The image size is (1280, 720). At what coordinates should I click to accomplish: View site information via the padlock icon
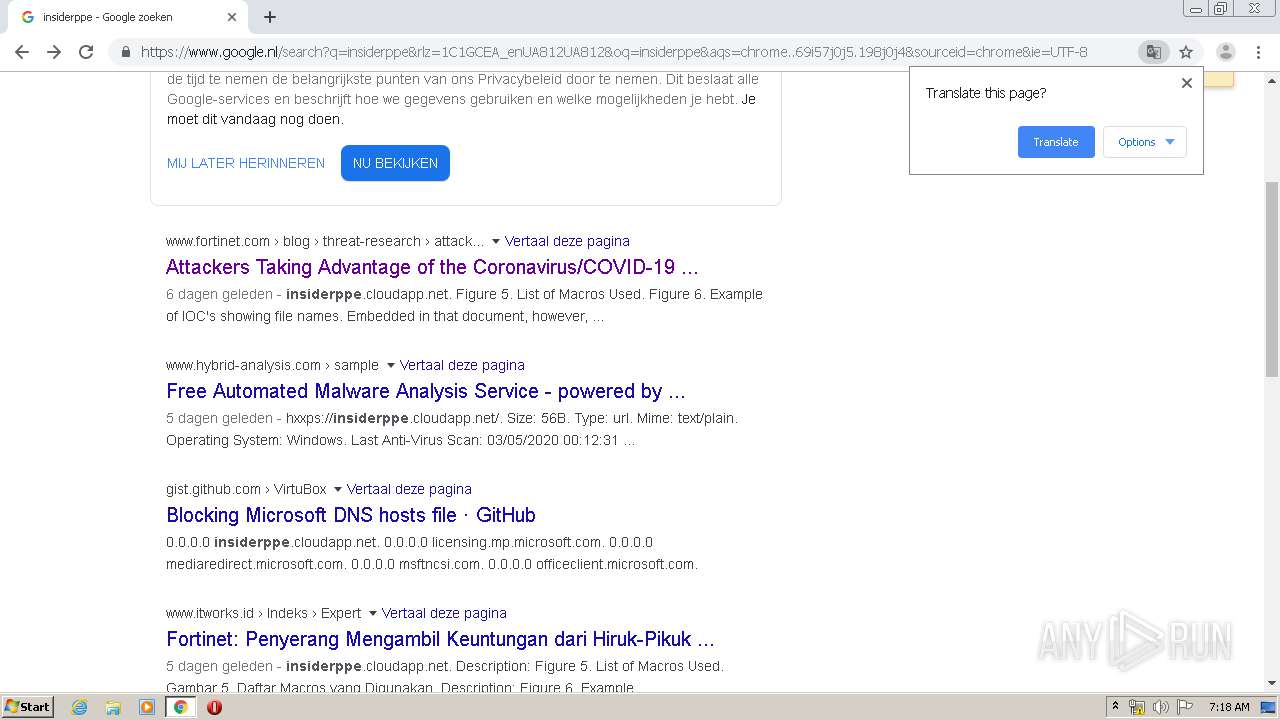point(126,52)
